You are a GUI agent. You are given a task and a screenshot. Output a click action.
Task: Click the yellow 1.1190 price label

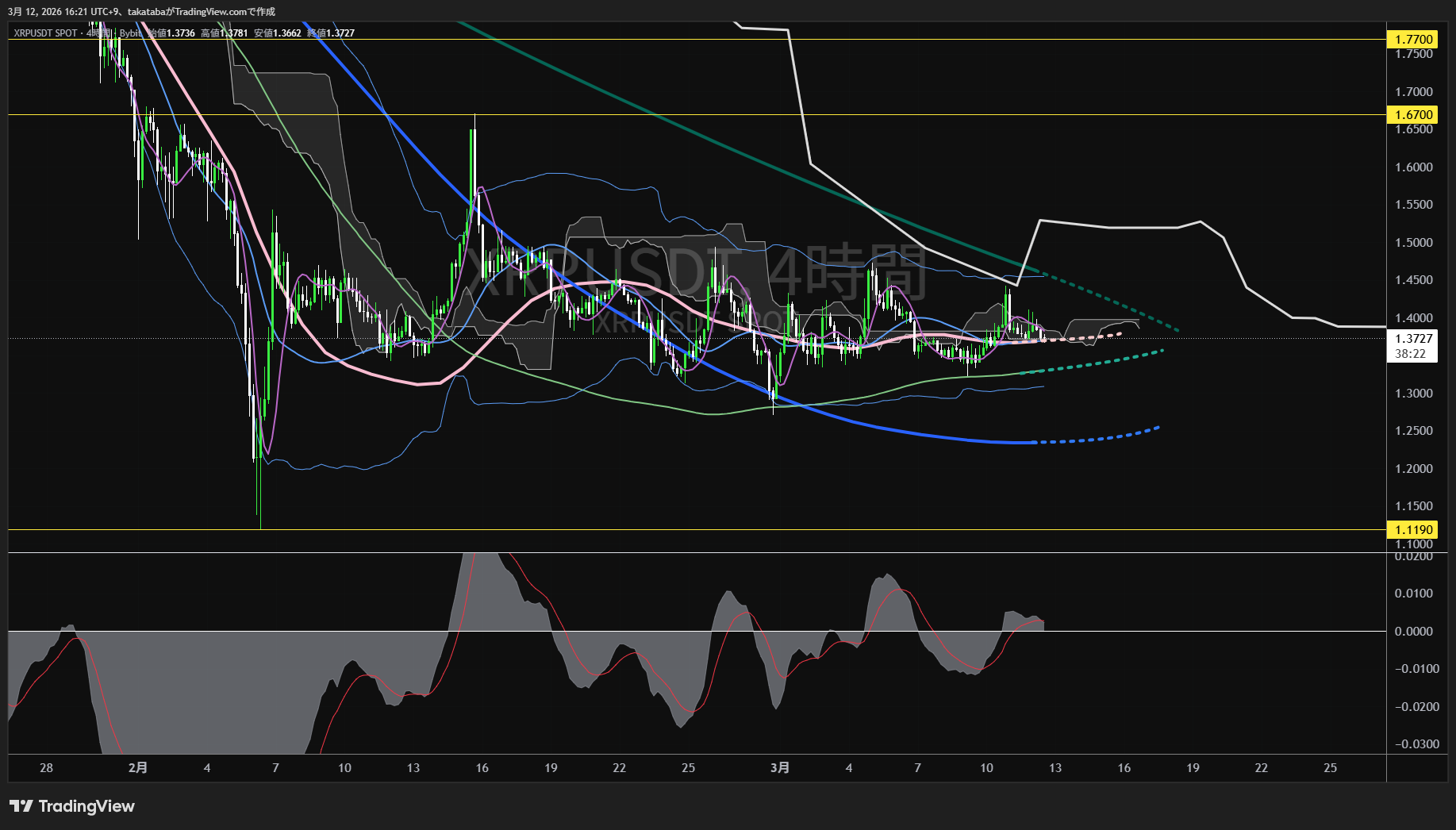pyautogui.click(x=1414, y=529)
